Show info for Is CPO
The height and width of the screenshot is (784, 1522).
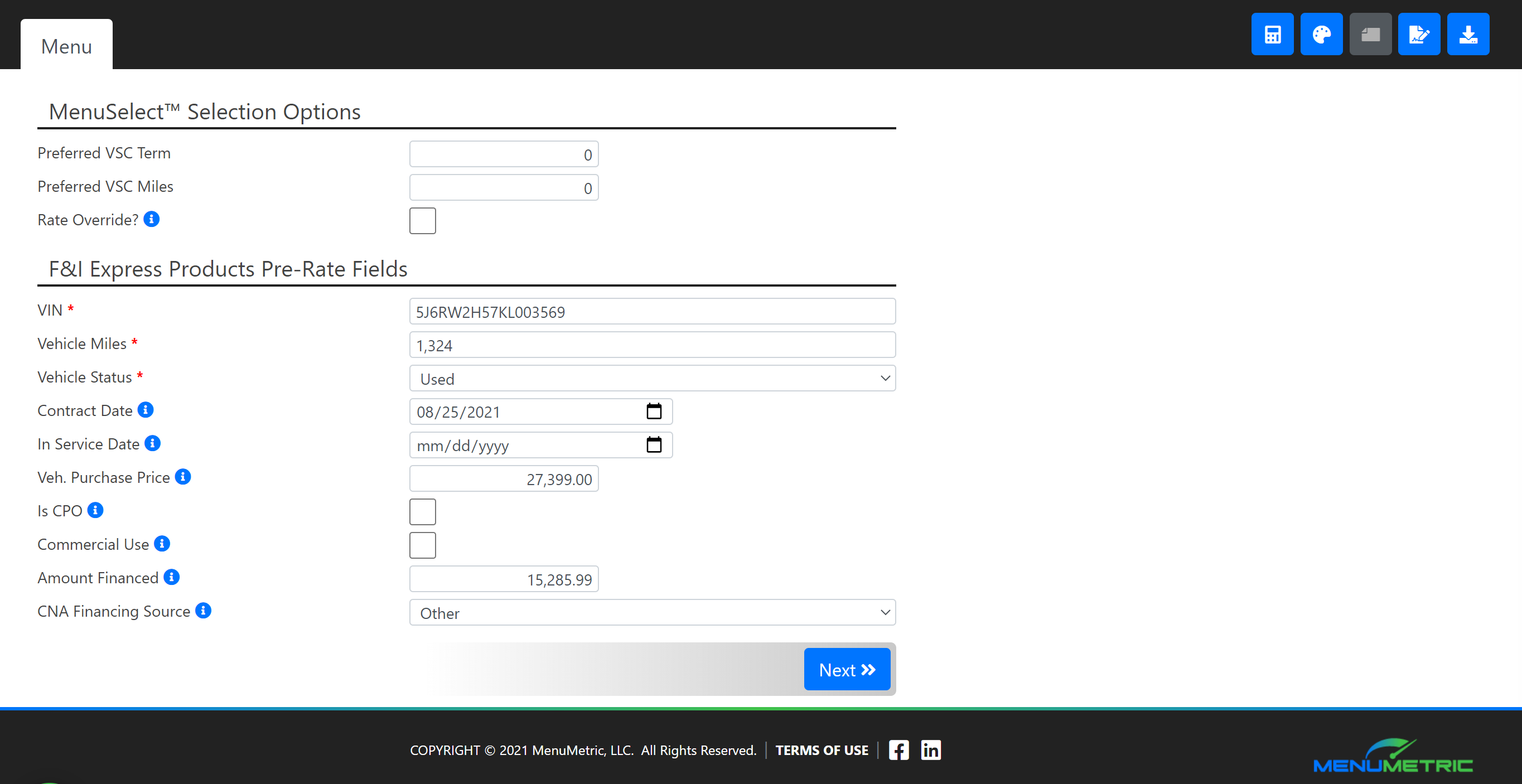pyautogui.click(x=95, y=510)
